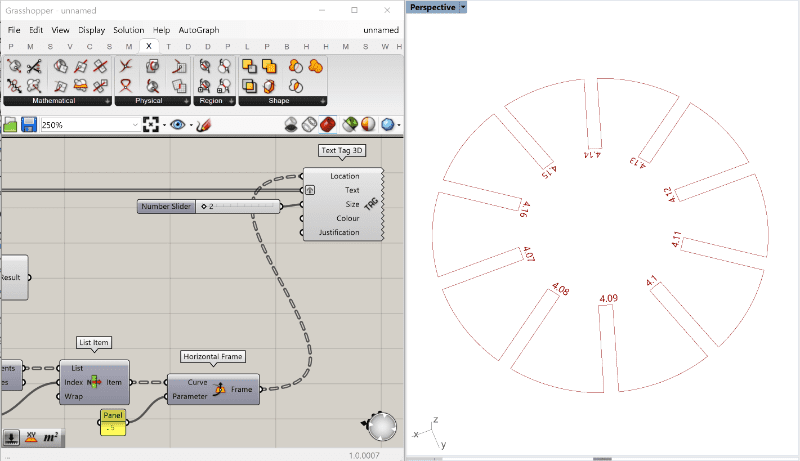The height and width of the screenshot is (461, 800).
Task: Click the 4.09 label in Perspective view
Action: pos(609,298)
